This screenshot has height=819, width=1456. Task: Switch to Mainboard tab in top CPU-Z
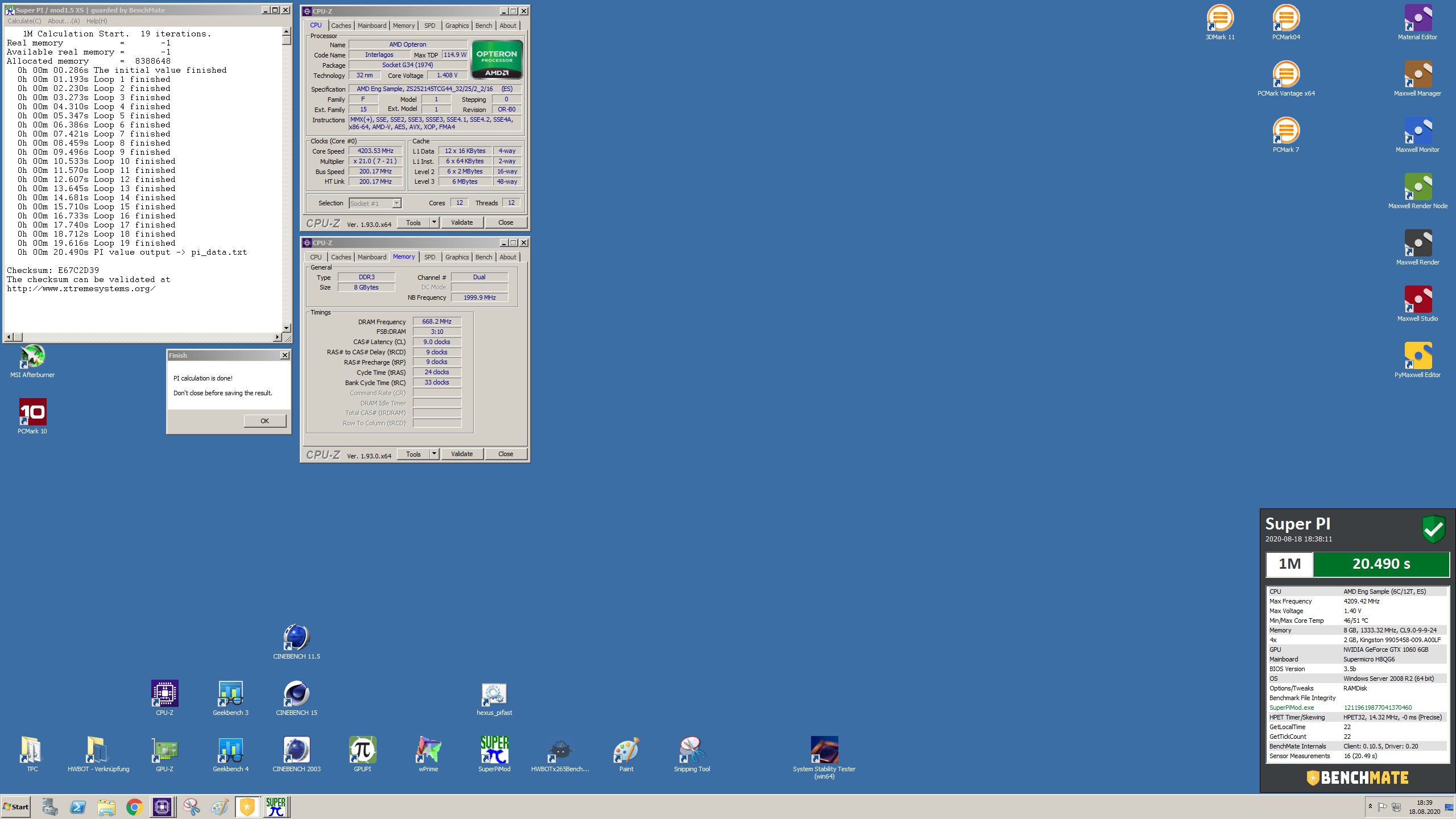point(372,26)
